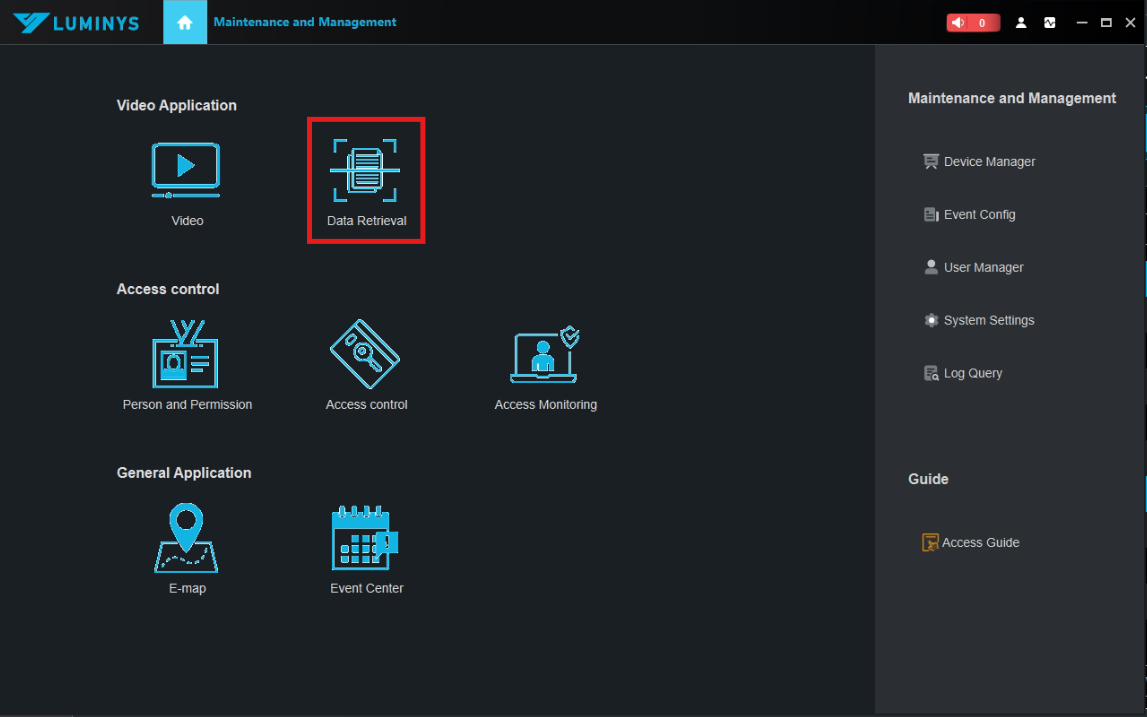Click the Luminys logo
Viewport: 1147px width, 717px height.
[76, 22]
